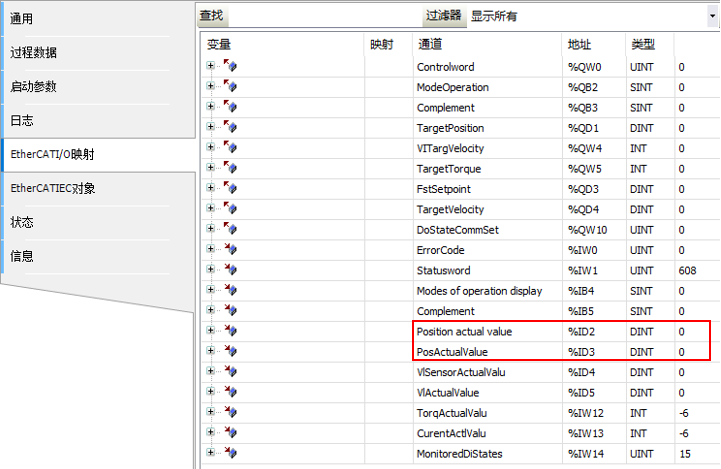Click the 类型 column header
Screen dimensions: 721x469
point(650,45)
